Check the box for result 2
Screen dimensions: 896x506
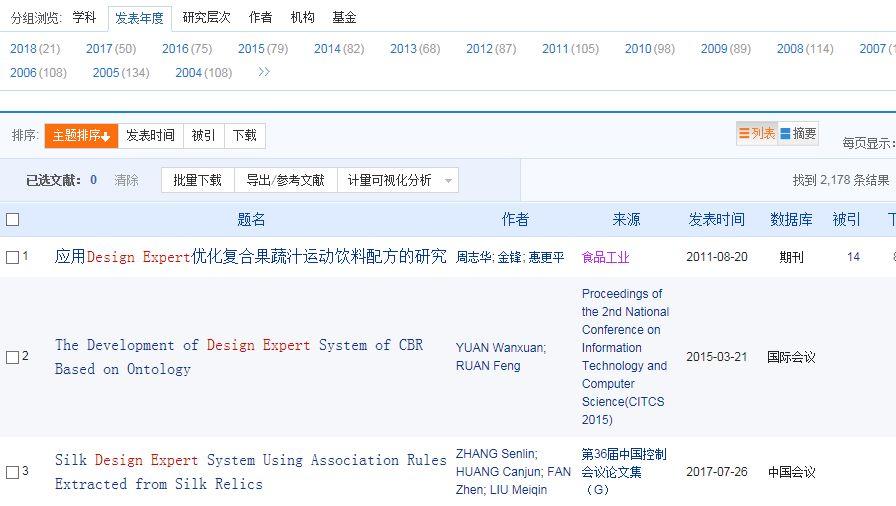point(13,357)
